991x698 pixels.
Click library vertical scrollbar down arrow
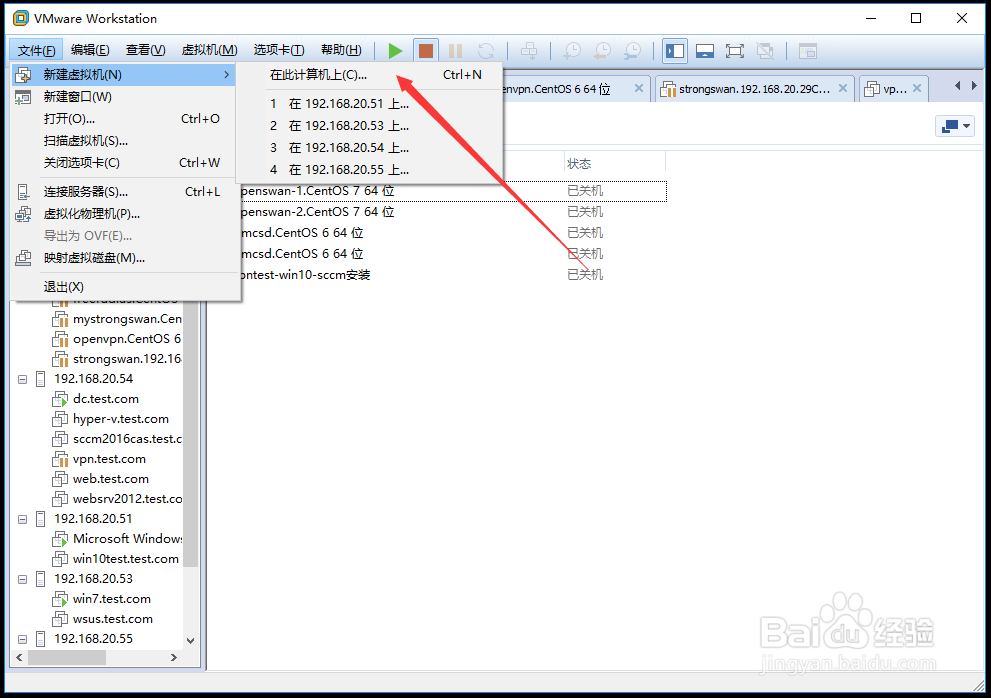(x=191, y=640)
